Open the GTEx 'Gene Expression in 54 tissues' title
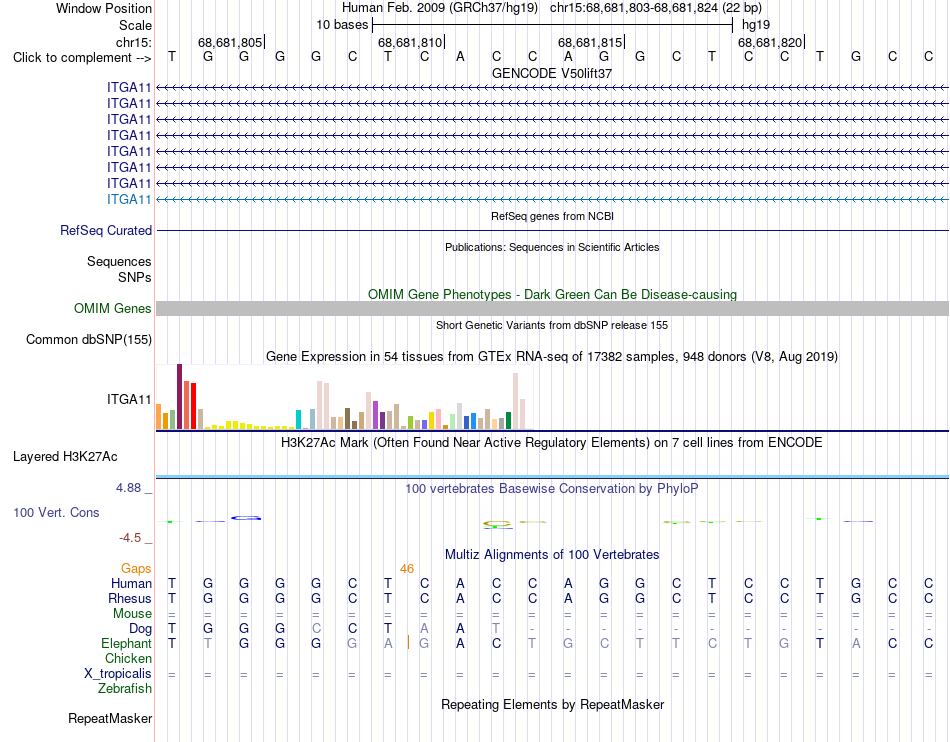Image resolution: width=950 pixels, height=742 pixels. coord(552,356)
